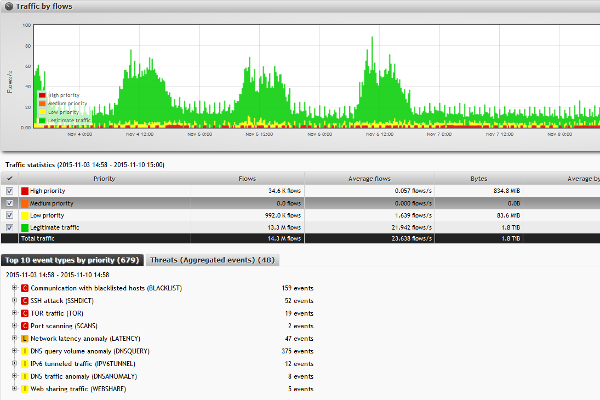Click the Low priority chart legend entry

(59, 112)
